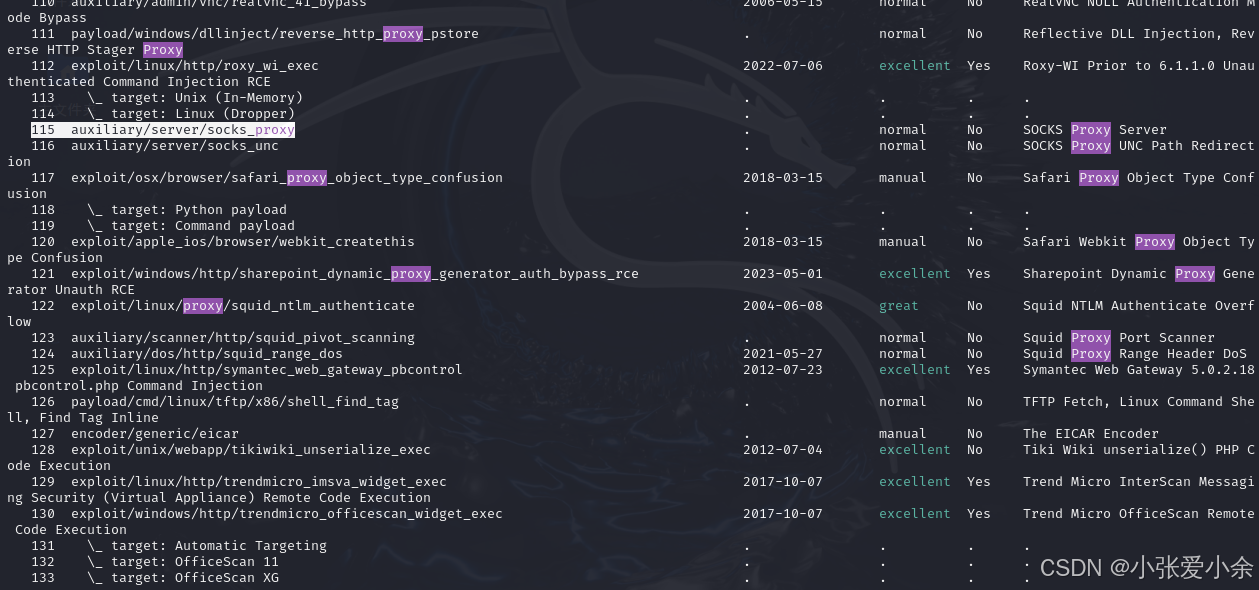Viewport: 1259px width, 590px height.
Task: Click auxiliary/scanner/http/squid_pivot_scanning path
Action: point(243,338)
